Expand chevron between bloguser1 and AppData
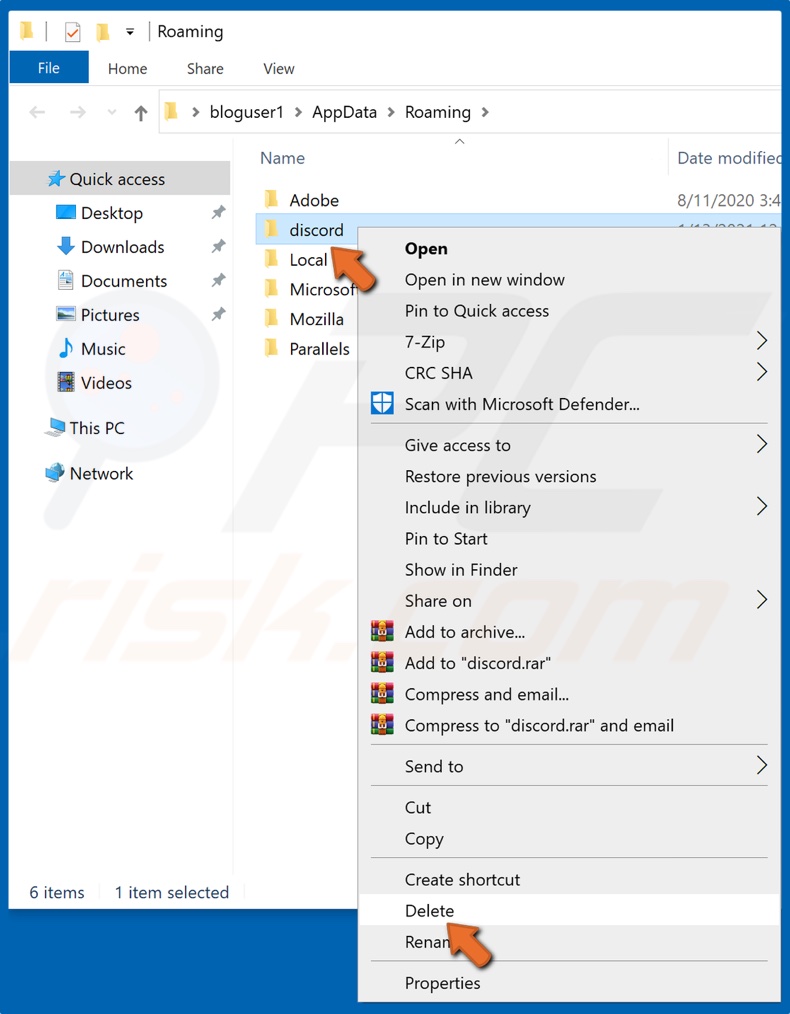This screenshot has width=790, height=1014. click(x=298, y=113)
